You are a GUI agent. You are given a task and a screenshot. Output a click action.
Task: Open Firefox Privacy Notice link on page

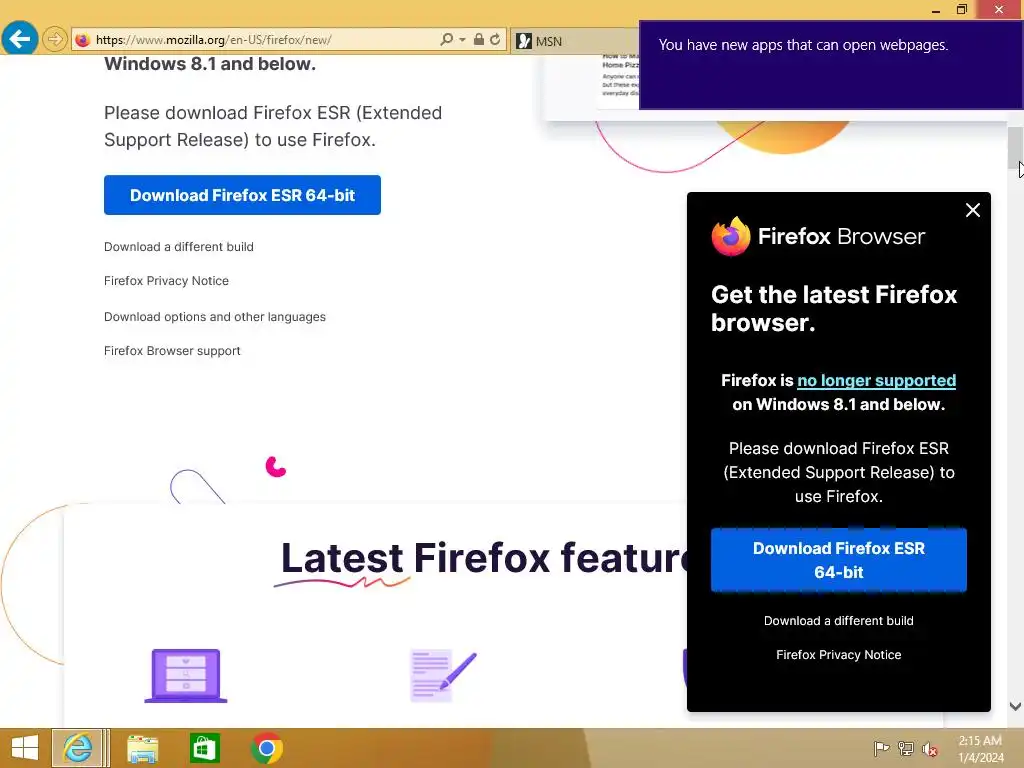(167, 281)
